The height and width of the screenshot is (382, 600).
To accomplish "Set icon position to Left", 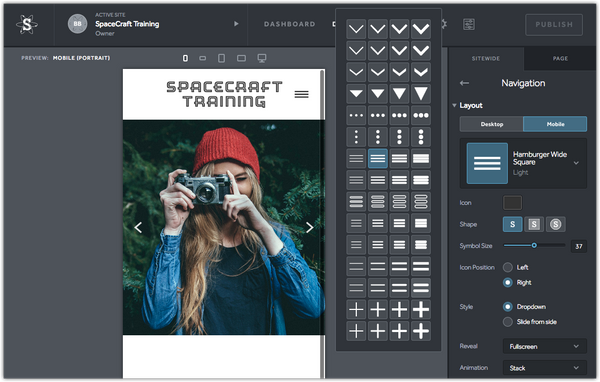I will [x=508, y=267].
